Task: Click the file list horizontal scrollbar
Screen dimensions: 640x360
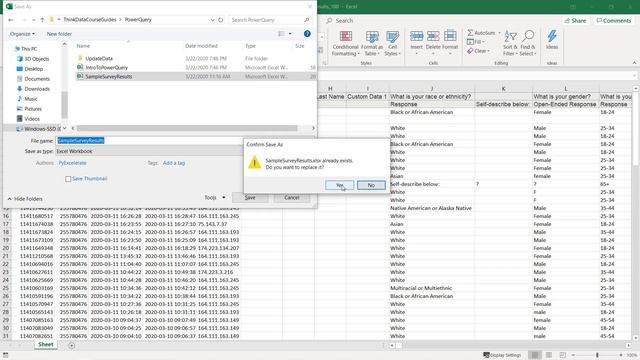Action: (x=187, y=128)
